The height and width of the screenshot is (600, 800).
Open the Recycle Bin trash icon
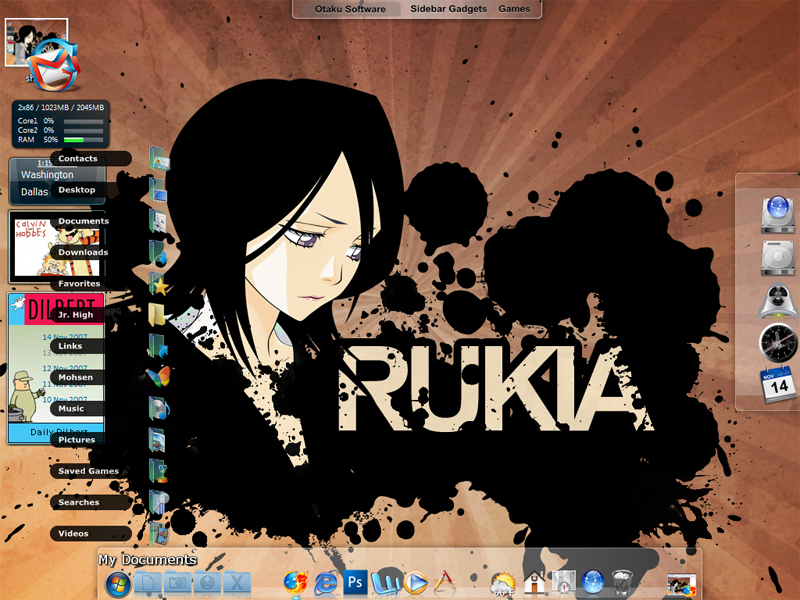coord(622,583)
